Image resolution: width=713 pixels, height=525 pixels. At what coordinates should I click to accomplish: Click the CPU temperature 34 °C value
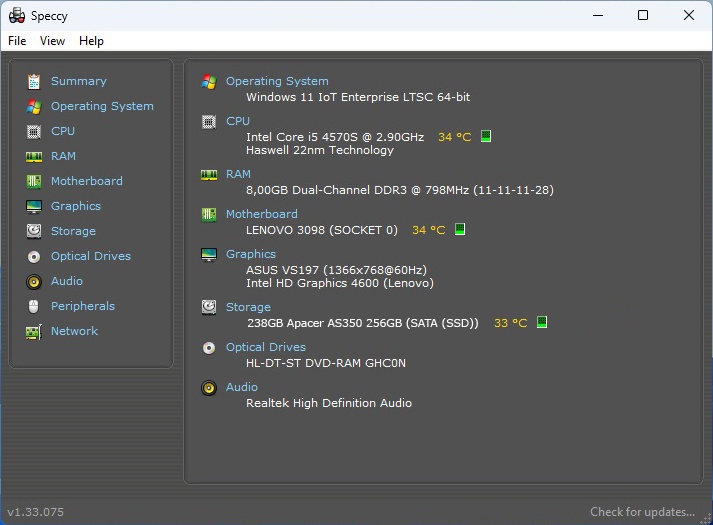click(x=455, y=137)
